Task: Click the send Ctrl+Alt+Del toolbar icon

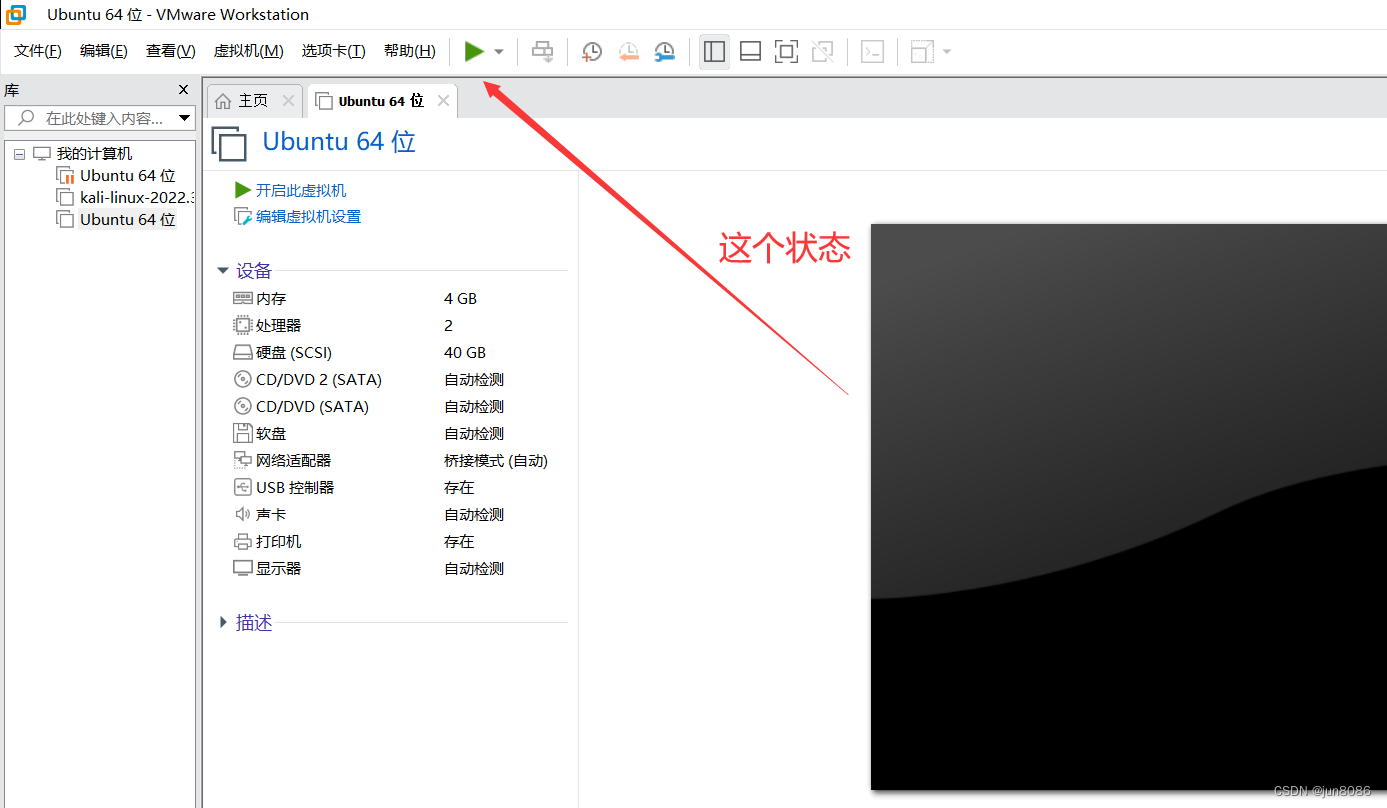Action: click(x=542, y=51)
